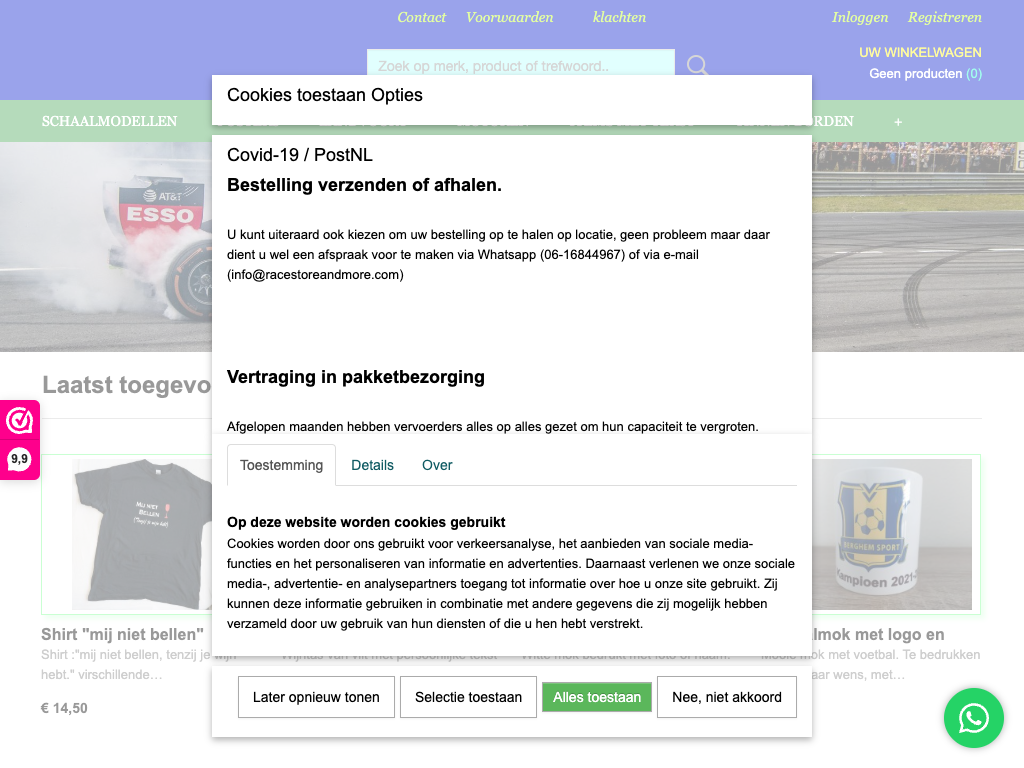Focus the product search field

[x=520, y=66]
